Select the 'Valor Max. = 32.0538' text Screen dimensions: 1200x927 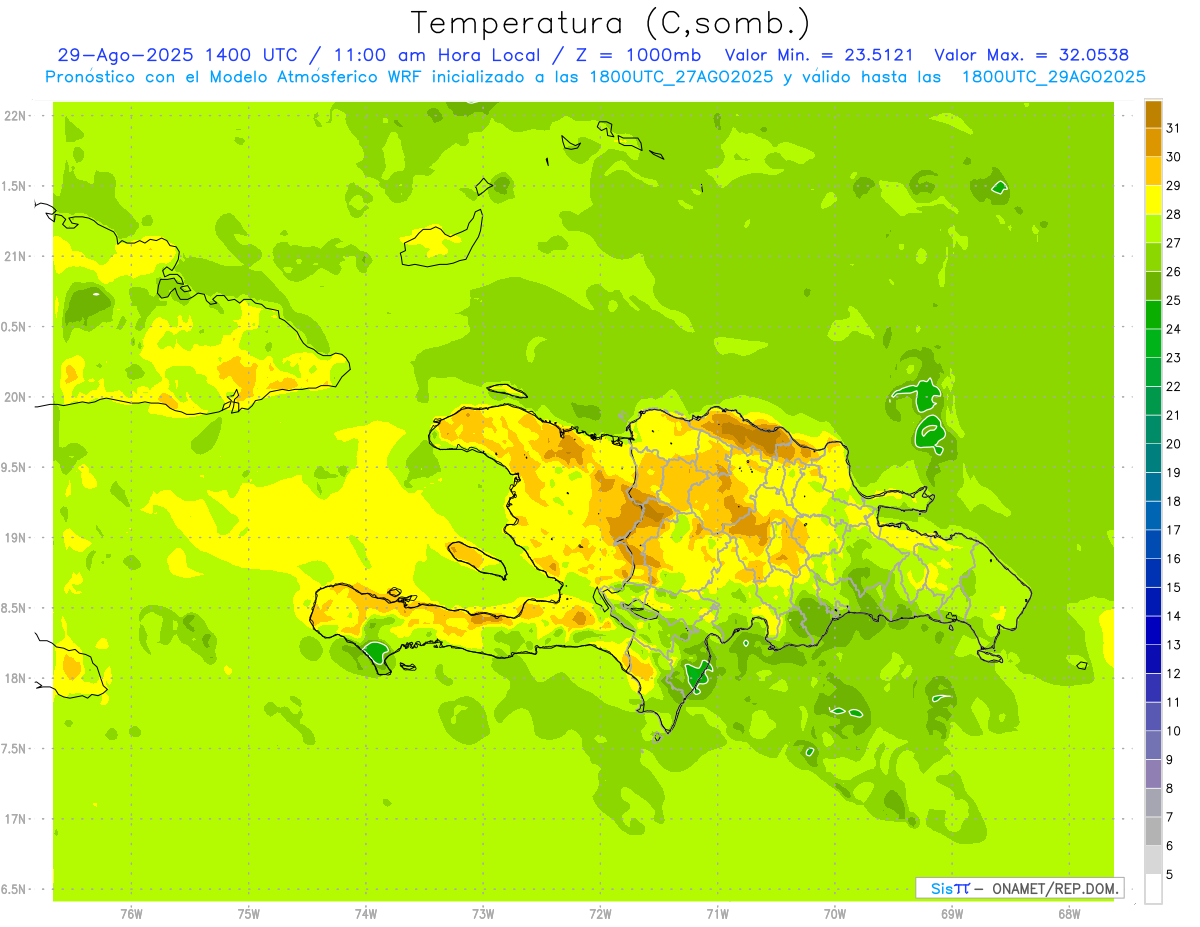pyautogui.click(x=1031, y=55)
